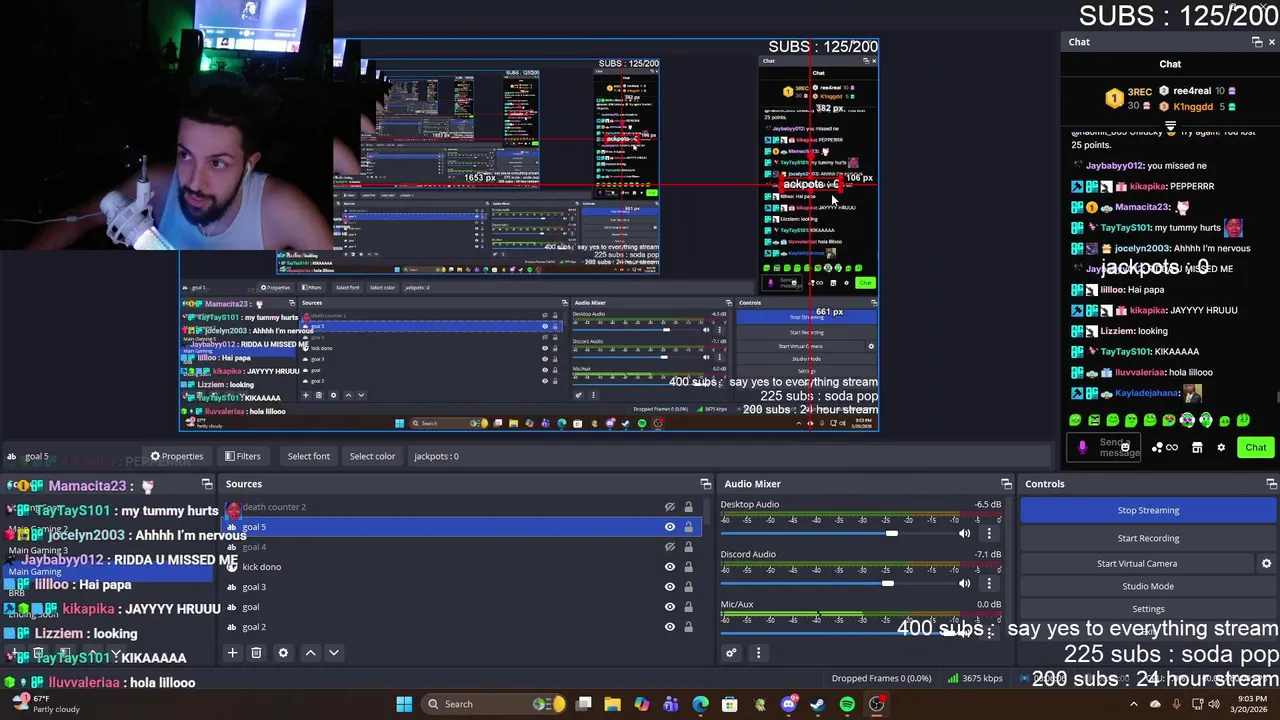The height and width of the screenshot is (720, 1280).
Task: Move selected source up with arrow
Action: [x=310, y=653]
